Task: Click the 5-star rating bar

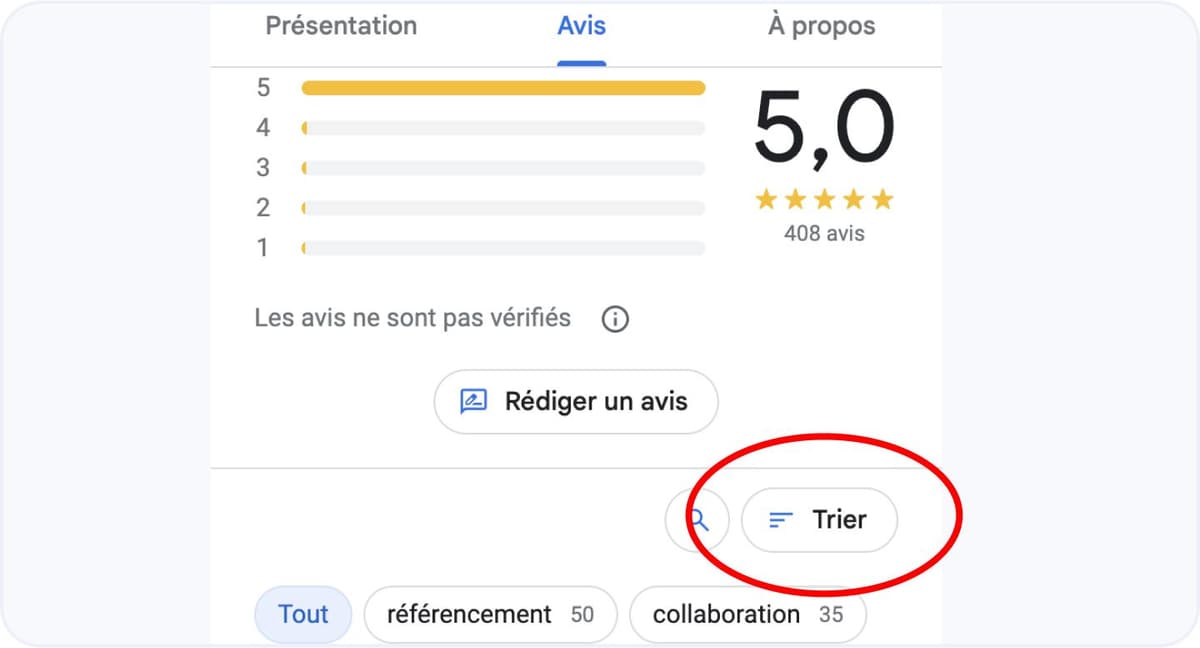Action: pyautogui.click(x=503, y=88)
